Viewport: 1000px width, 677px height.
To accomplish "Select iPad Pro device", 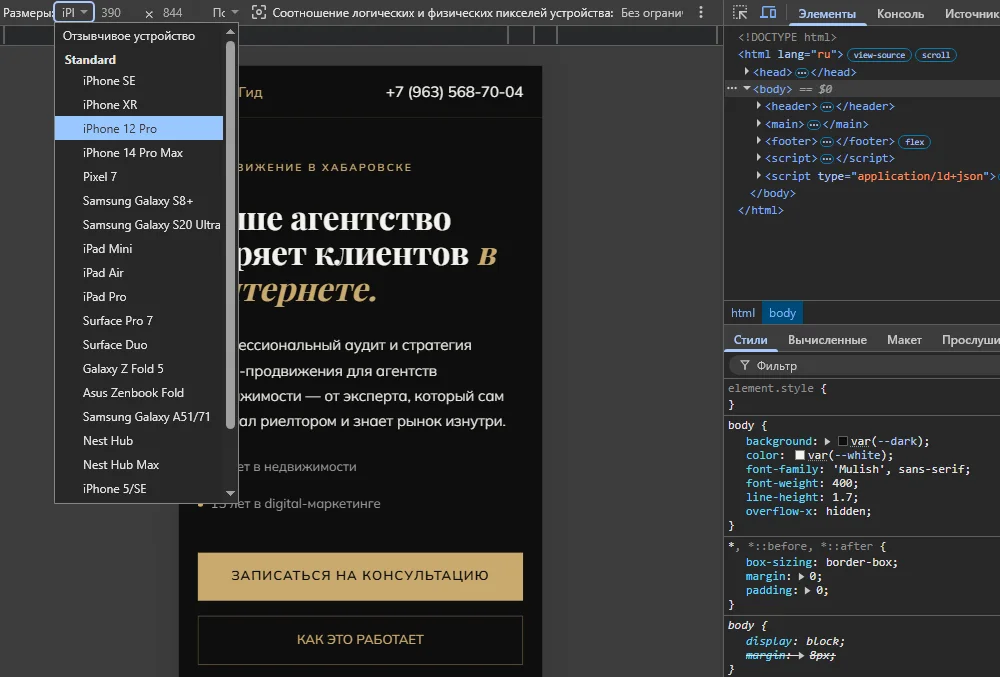I will pyautogui.click(x=139, y=297).
